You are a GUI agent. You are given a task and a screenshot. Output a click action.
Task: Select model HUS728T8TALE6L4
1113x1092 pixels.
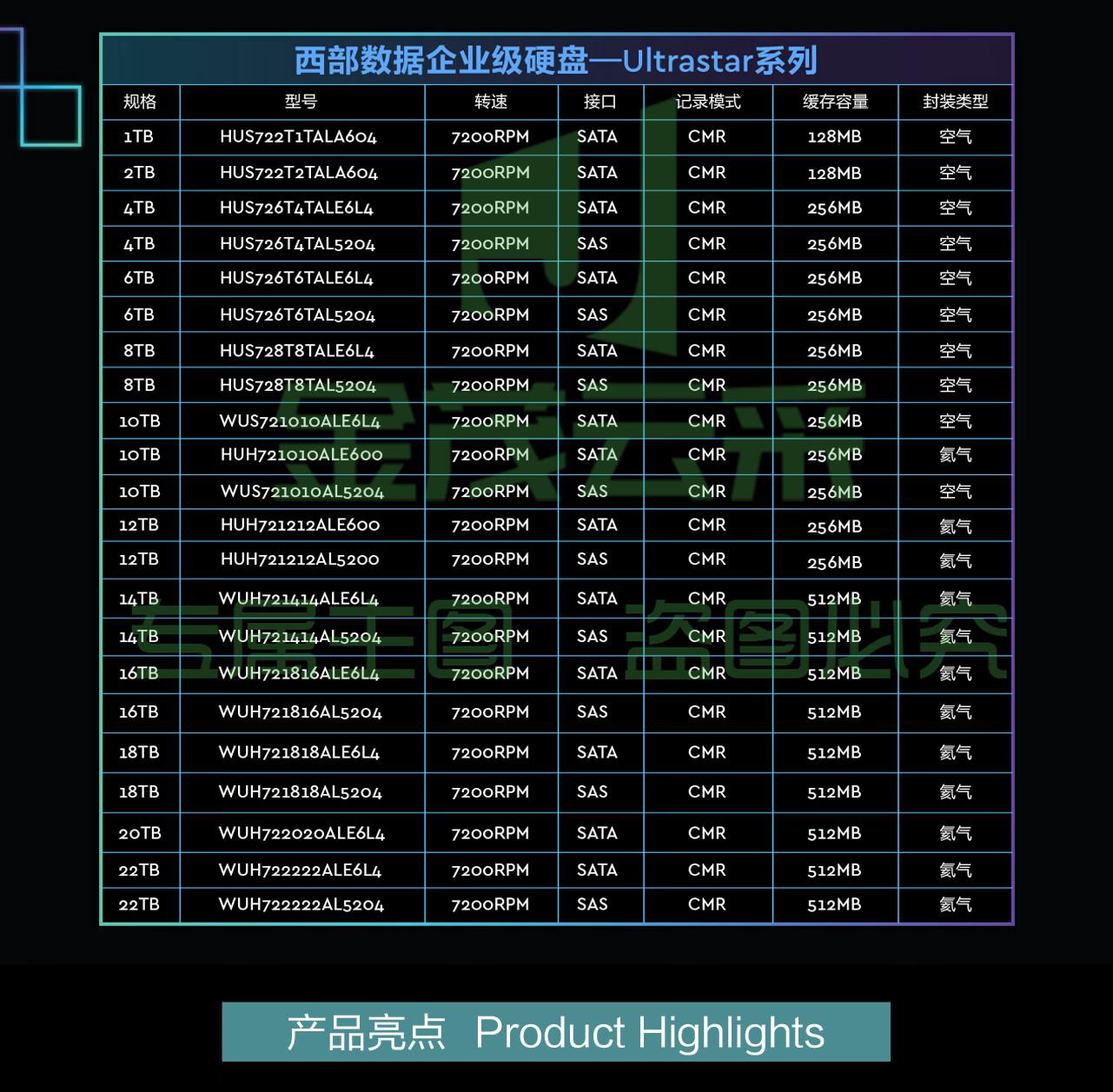point(296,351)
